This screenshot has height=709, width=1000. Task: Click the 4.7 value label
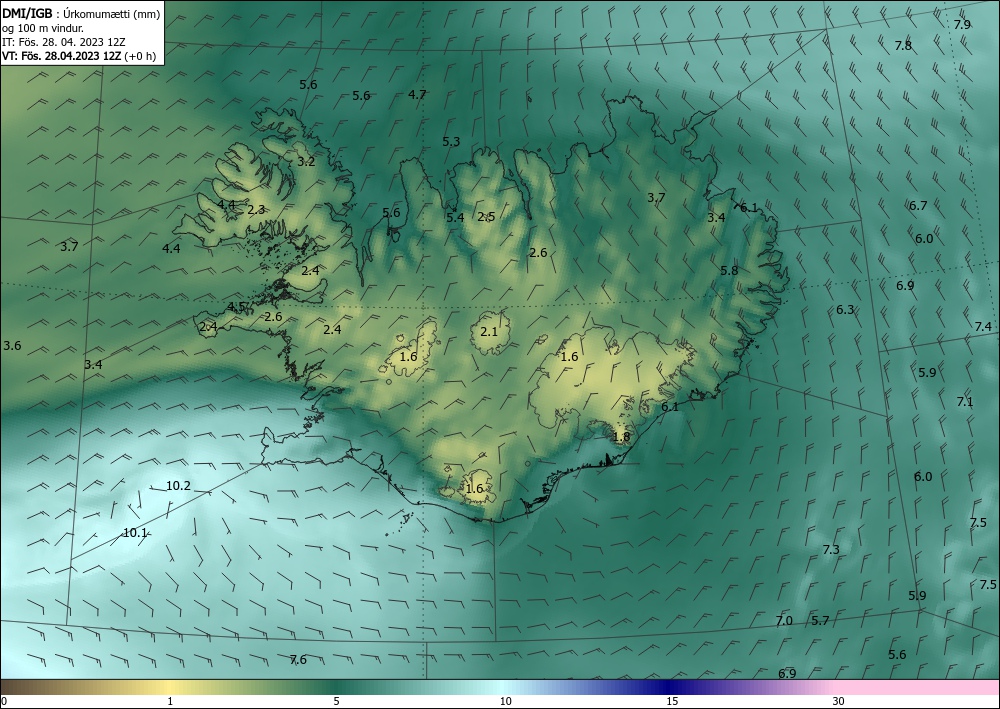[x=417, y=95]
